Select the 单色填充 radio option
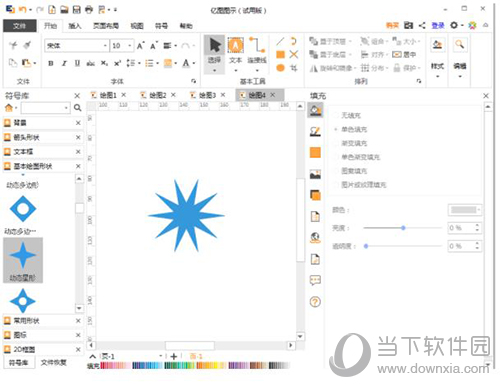500x387 pixels. pyautogui.click(x=336, y=129)
